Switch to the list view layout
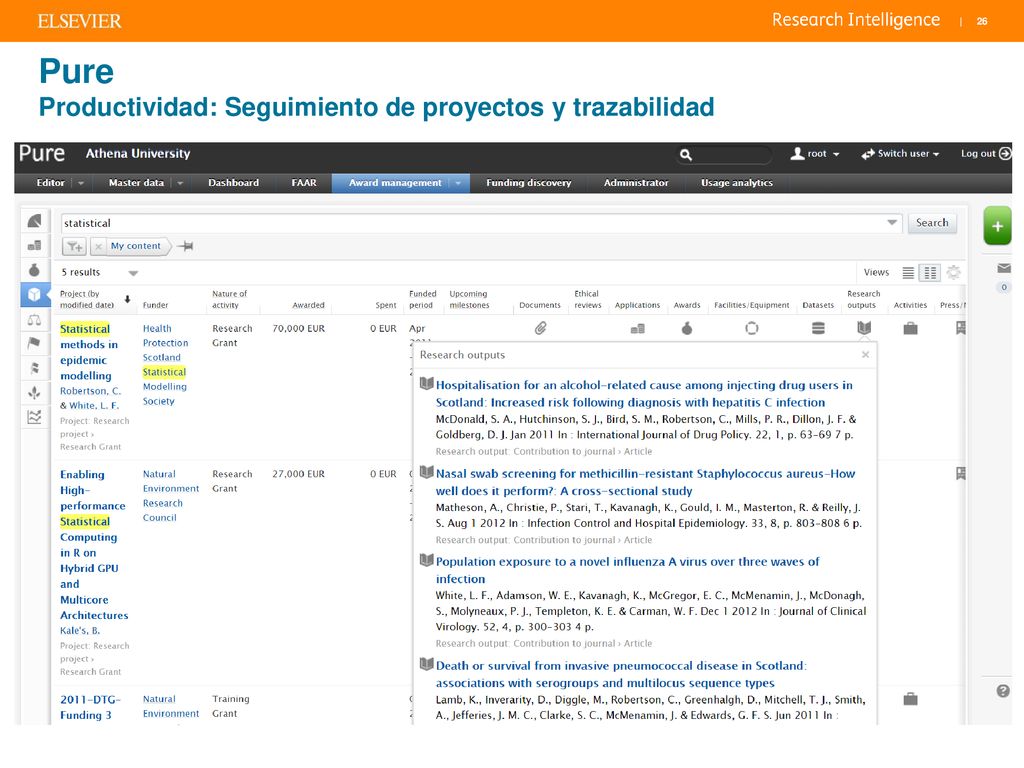The image size is (1024, 768). (908, 273)
